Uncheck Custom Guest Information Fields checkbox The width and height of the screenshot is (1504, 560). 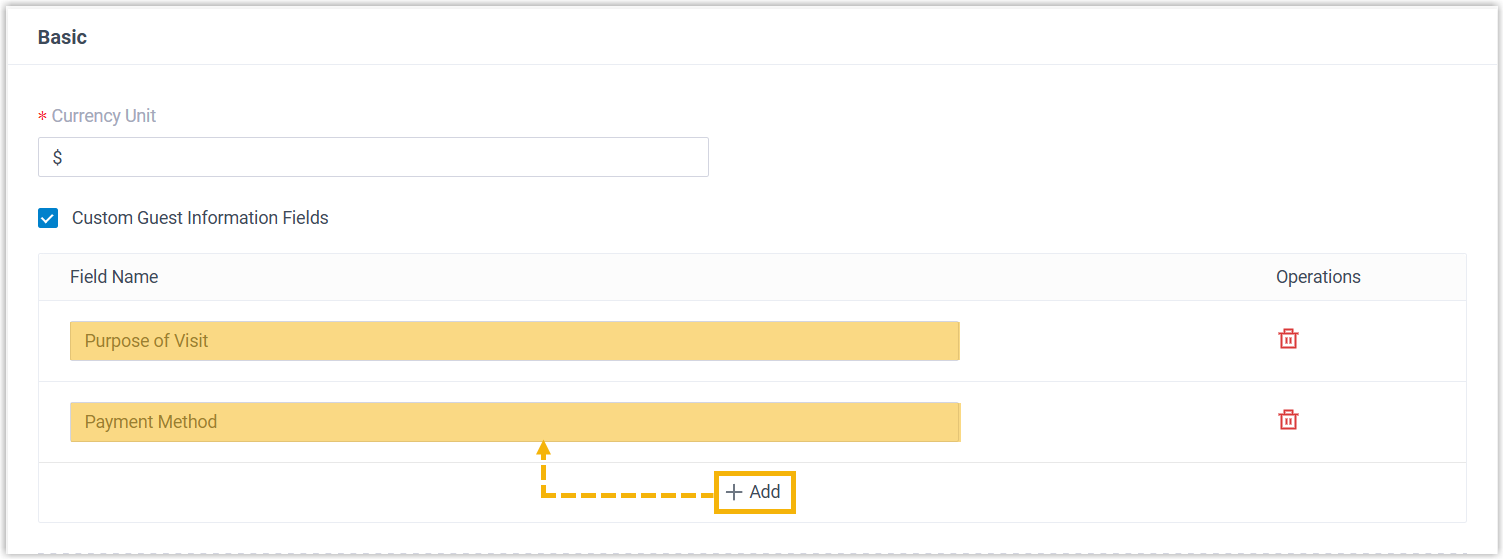pos(48,218)
